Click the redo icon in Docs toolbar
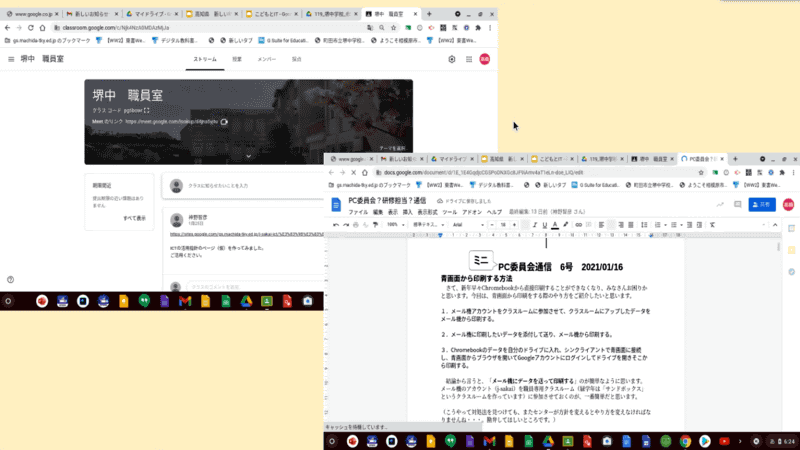 (346, 225)
